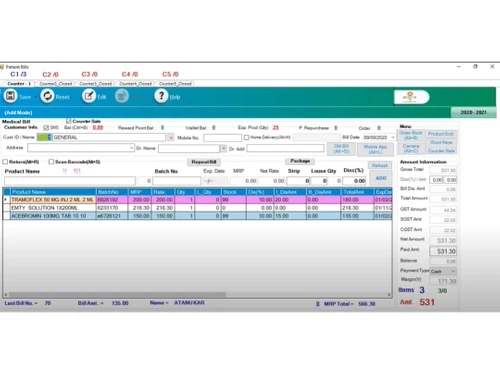Click the ADD button
This screenshot has height=375, width=500.
tap(381, 178)
